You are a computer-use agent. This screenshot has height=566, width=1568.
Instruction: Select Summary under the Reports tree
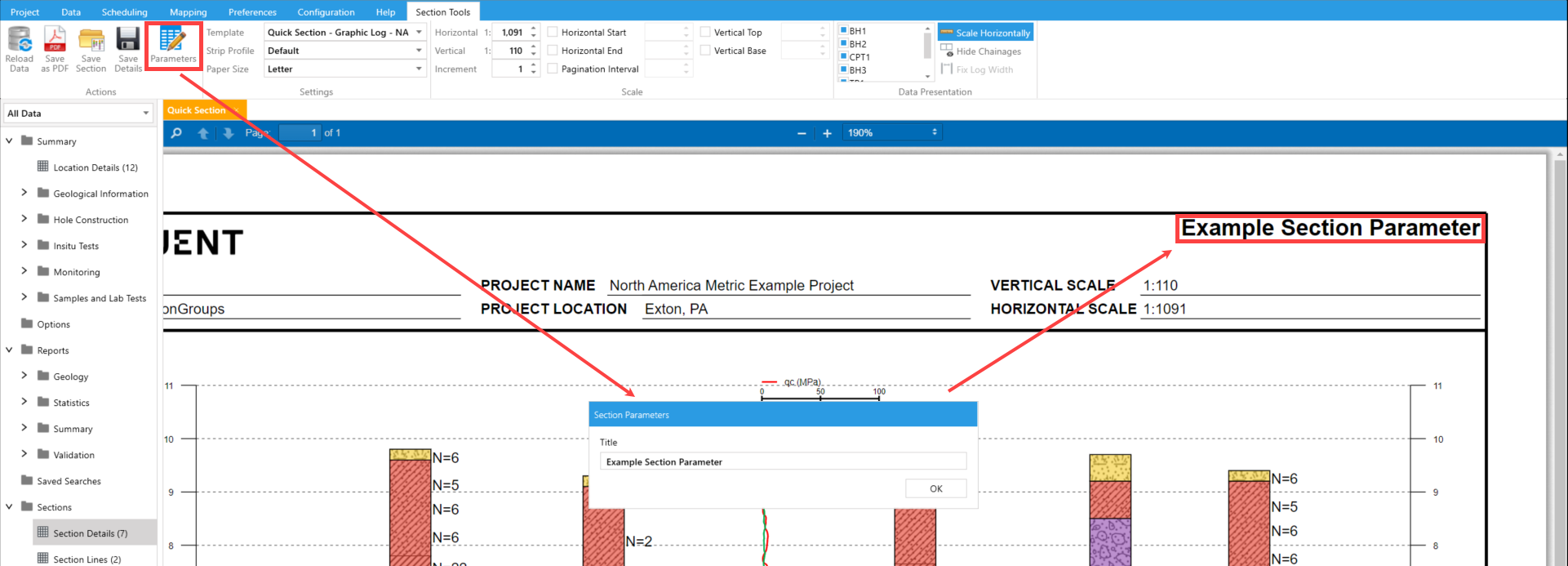(73, 429)
